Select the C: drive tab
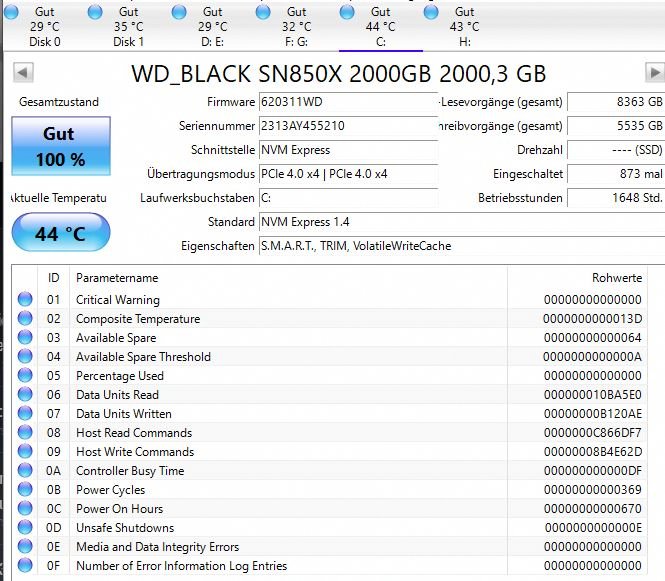The image size is (665, 581). pyautogui.click(x=380, y=26)
